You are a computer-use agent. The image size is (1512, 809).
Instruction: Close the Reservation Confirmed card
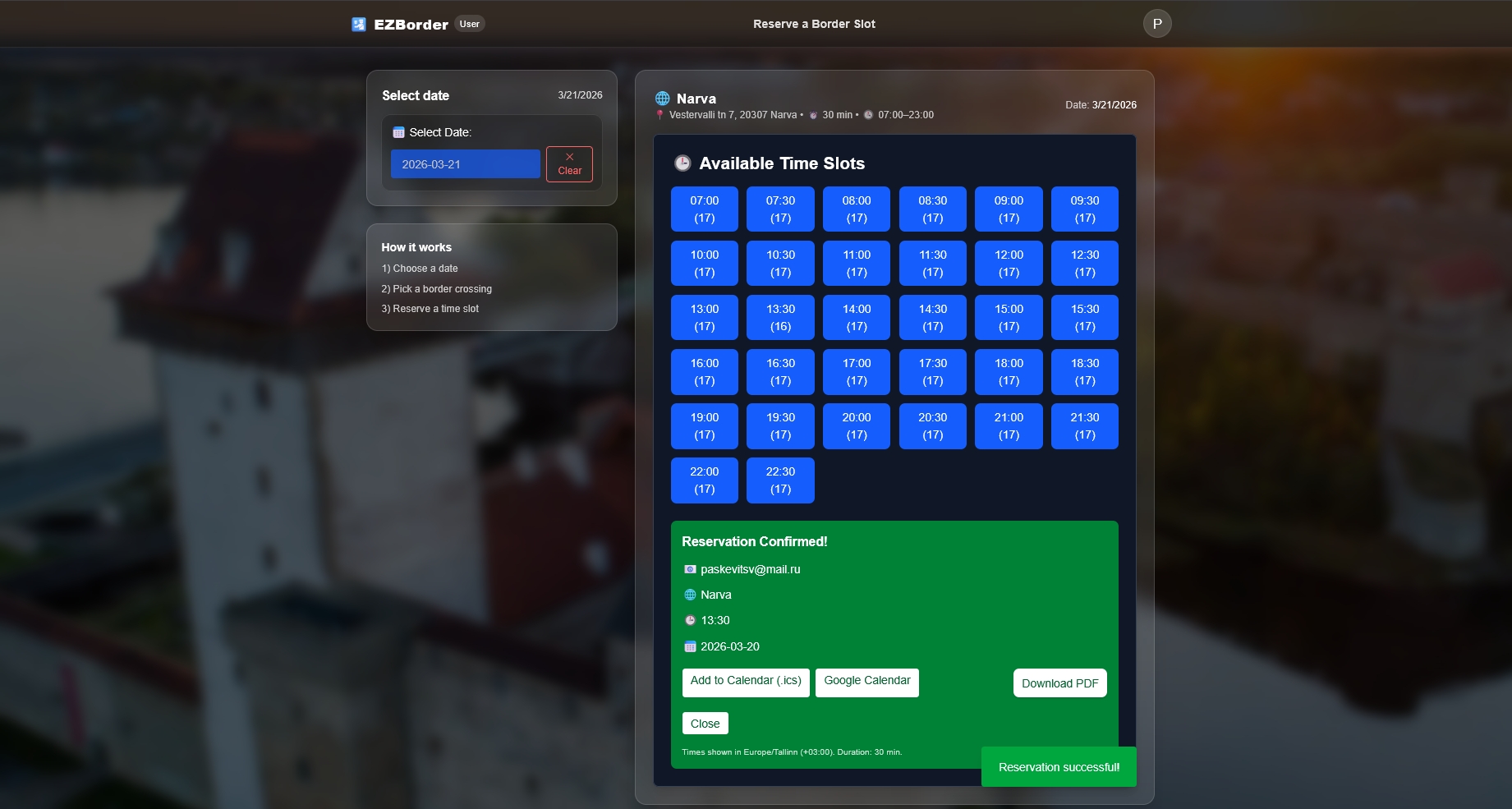pos(705,723)
